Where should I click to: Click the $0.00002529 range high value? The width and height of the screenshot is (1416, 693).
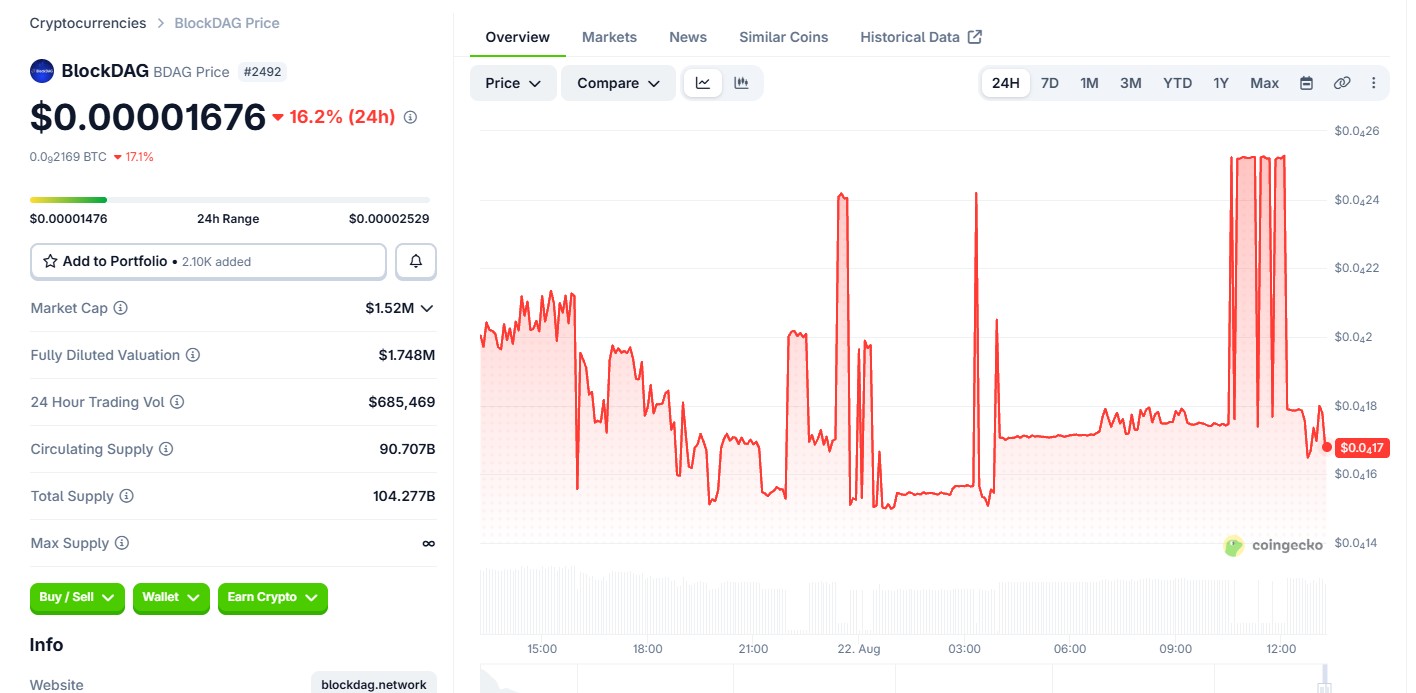tap(389, 219)
